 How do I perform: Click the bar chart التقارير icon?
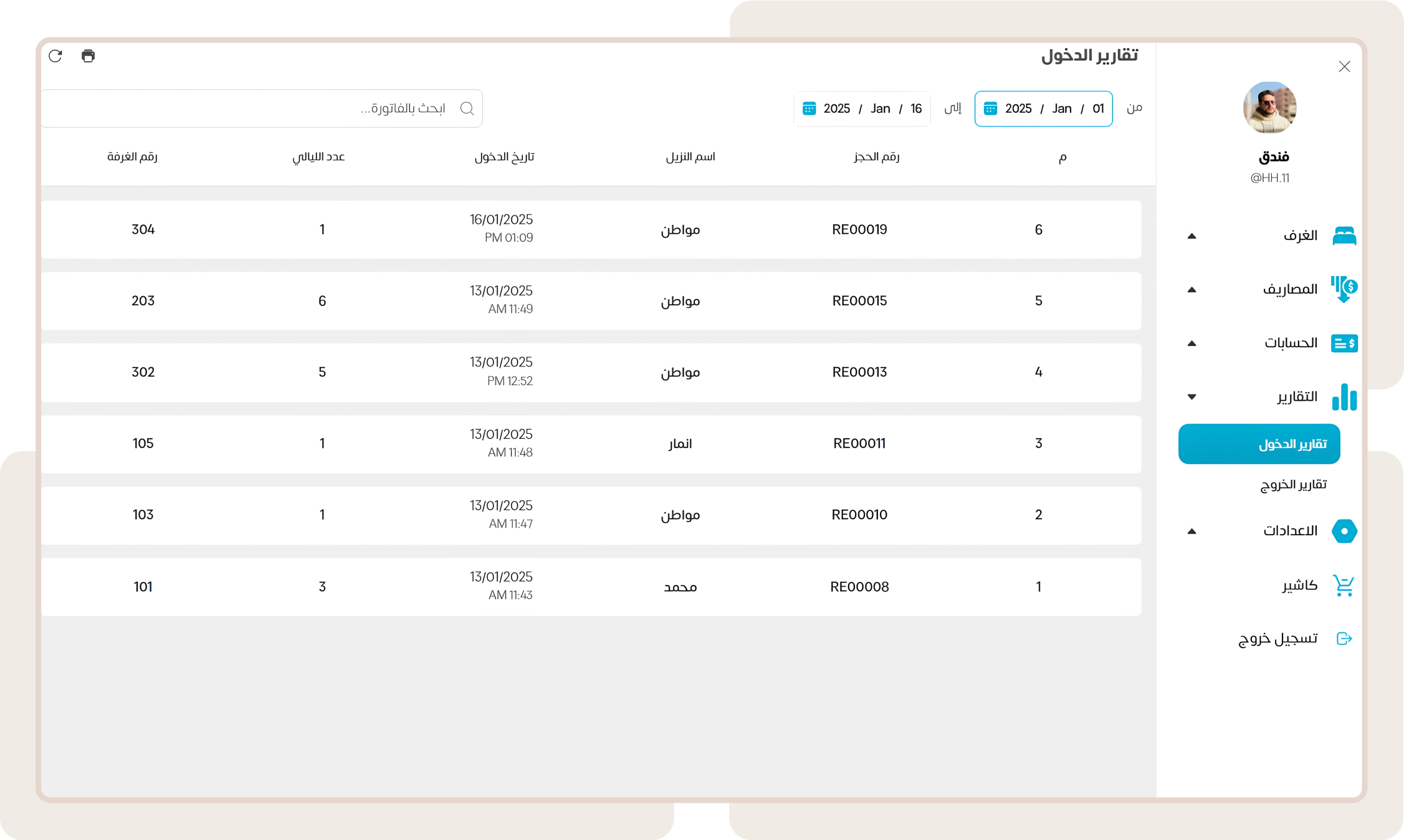[x=1344, y=397]
